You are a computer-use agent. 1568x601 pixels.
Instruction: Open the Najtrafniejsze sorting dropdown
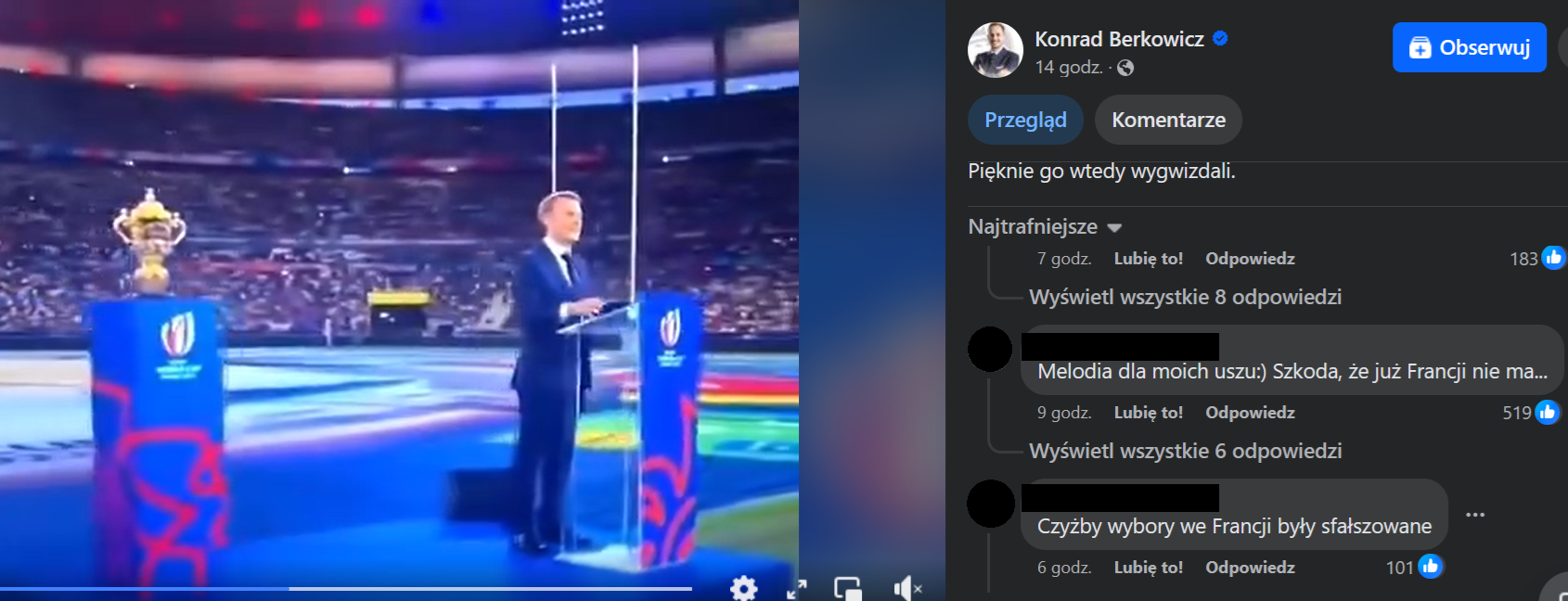1045,227
